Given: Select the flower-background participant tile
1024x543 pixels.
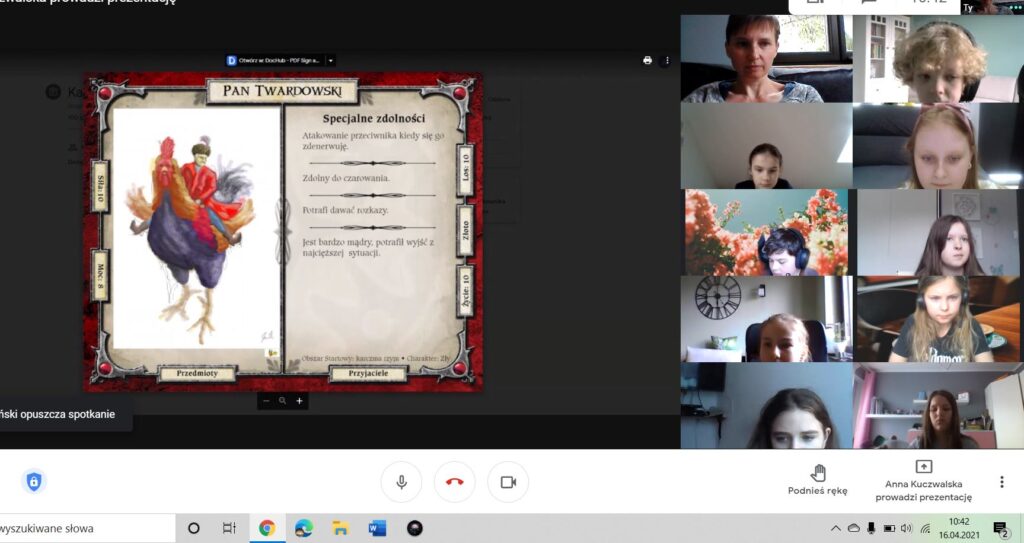Looking at the screenshot, I should tap(766, 233).
